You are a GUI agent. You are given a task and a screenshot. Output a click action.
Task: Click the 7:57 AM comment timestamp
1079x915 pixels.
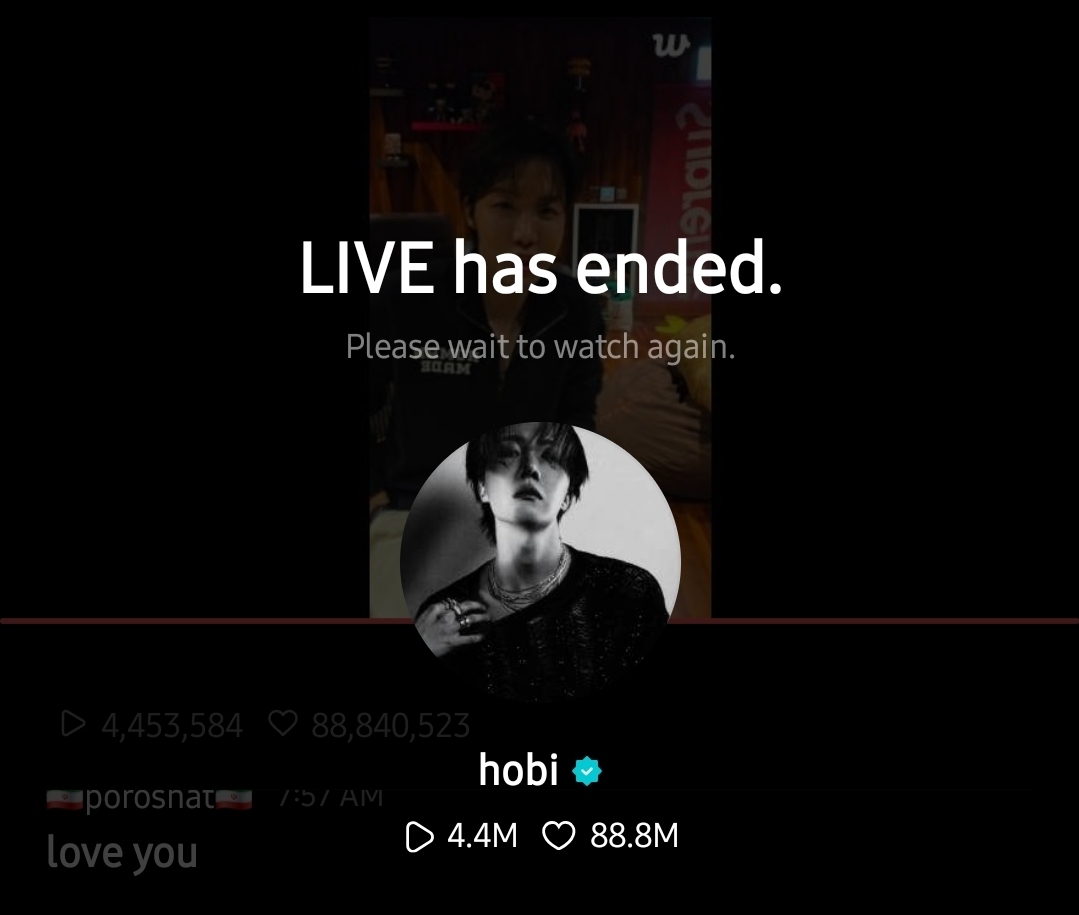[x=331, y=797]
